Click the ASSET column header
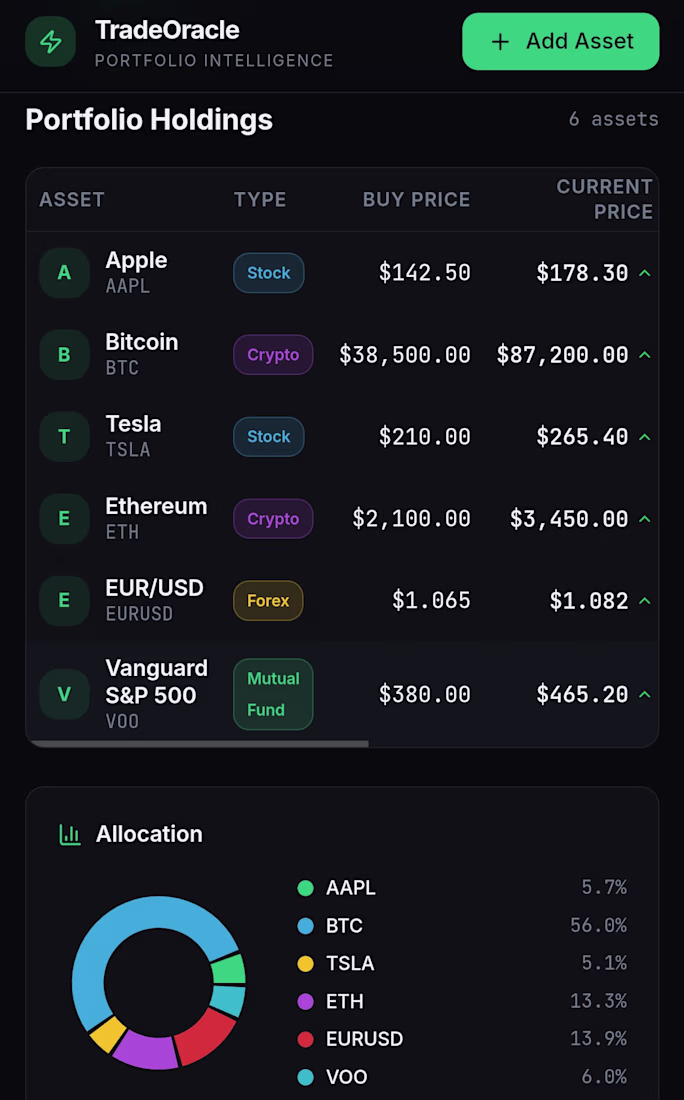 click(72, 200)
